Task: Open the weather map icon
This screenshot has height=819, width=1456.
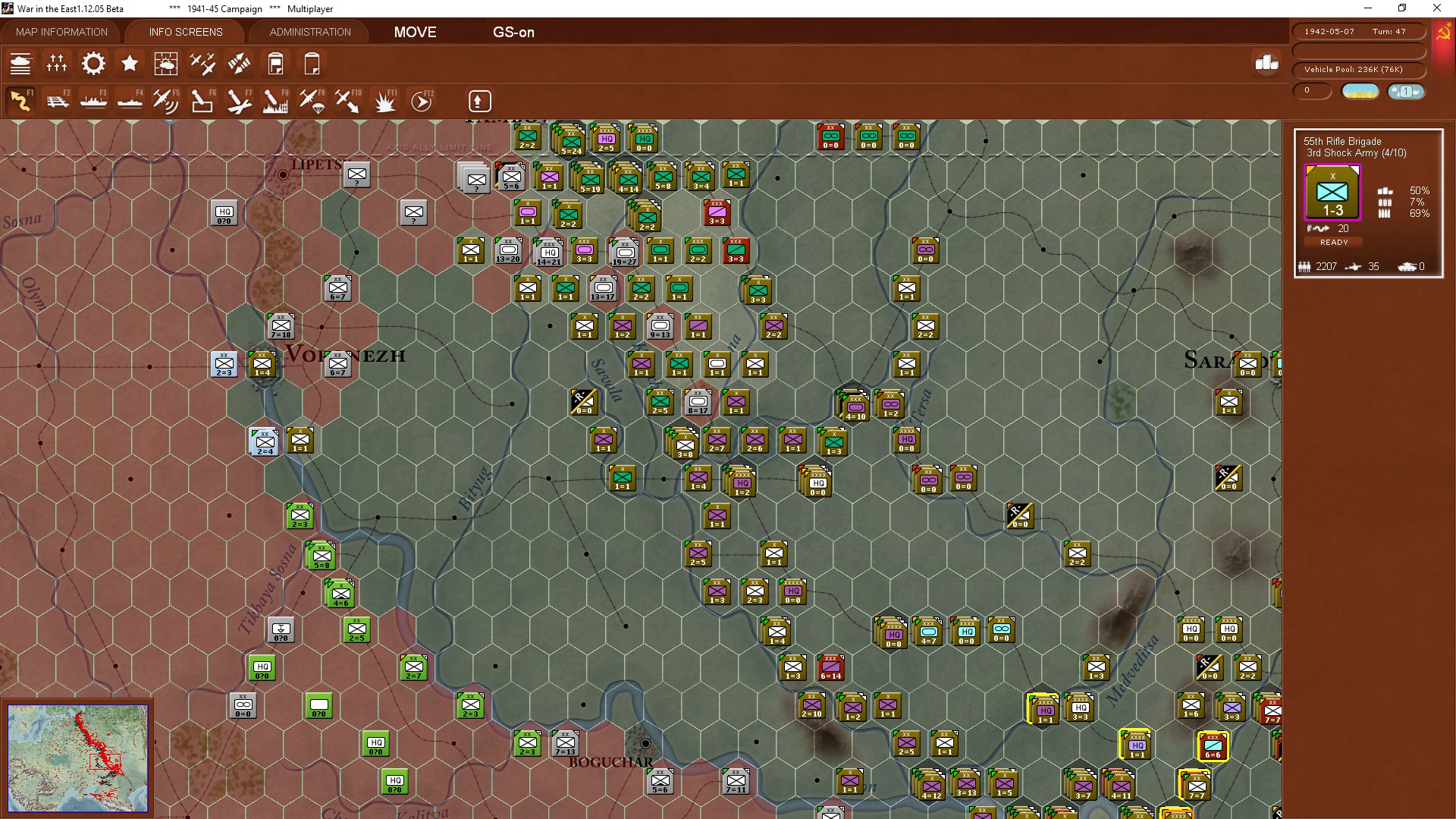Action: coord(166,64)
